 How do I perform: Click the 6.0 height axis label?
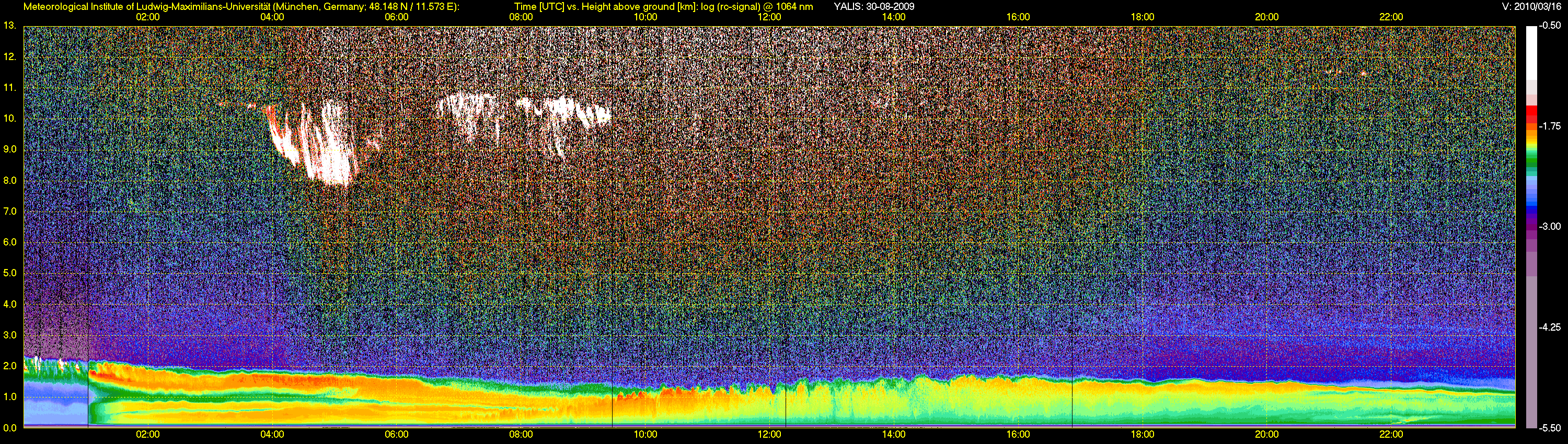[x=10, y=242]
